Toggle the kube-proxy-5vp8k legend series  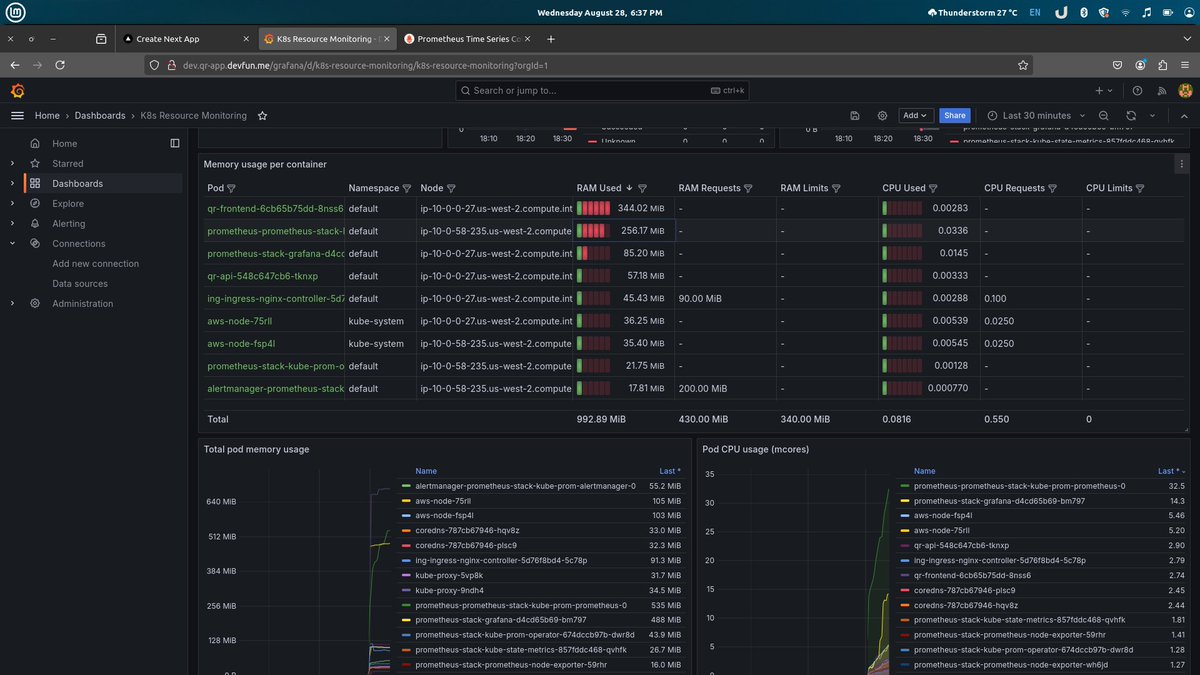tap(449, 575)
